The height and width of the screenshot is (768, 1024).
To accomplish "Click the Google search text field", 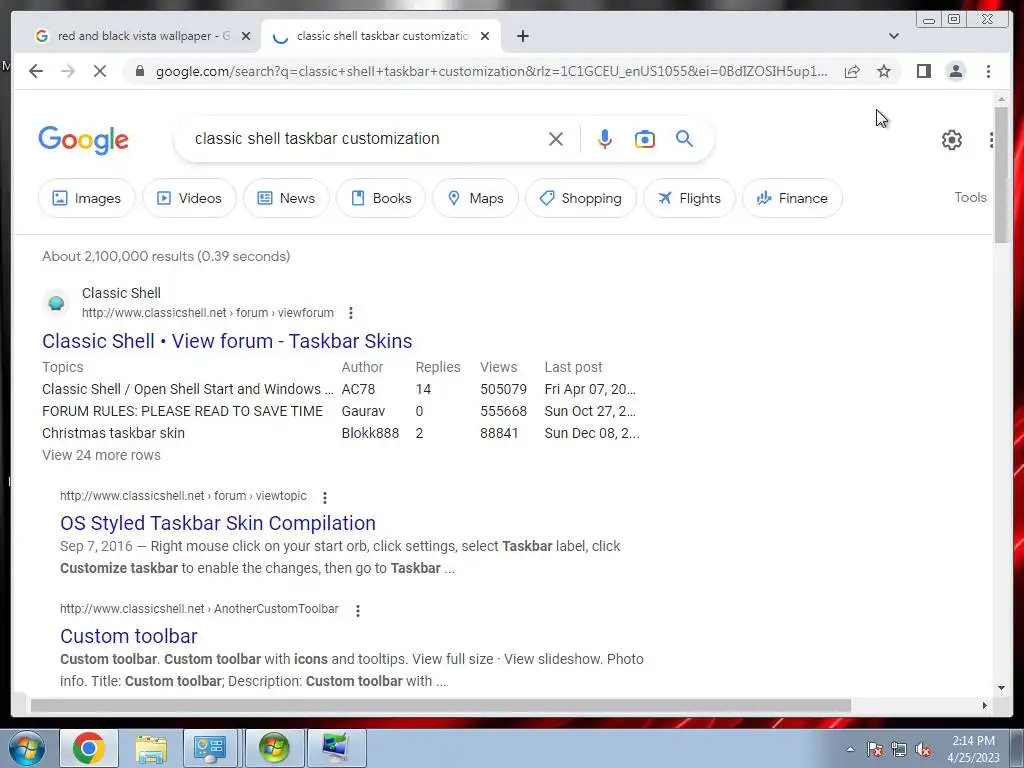I will click(x=366, y=138).
